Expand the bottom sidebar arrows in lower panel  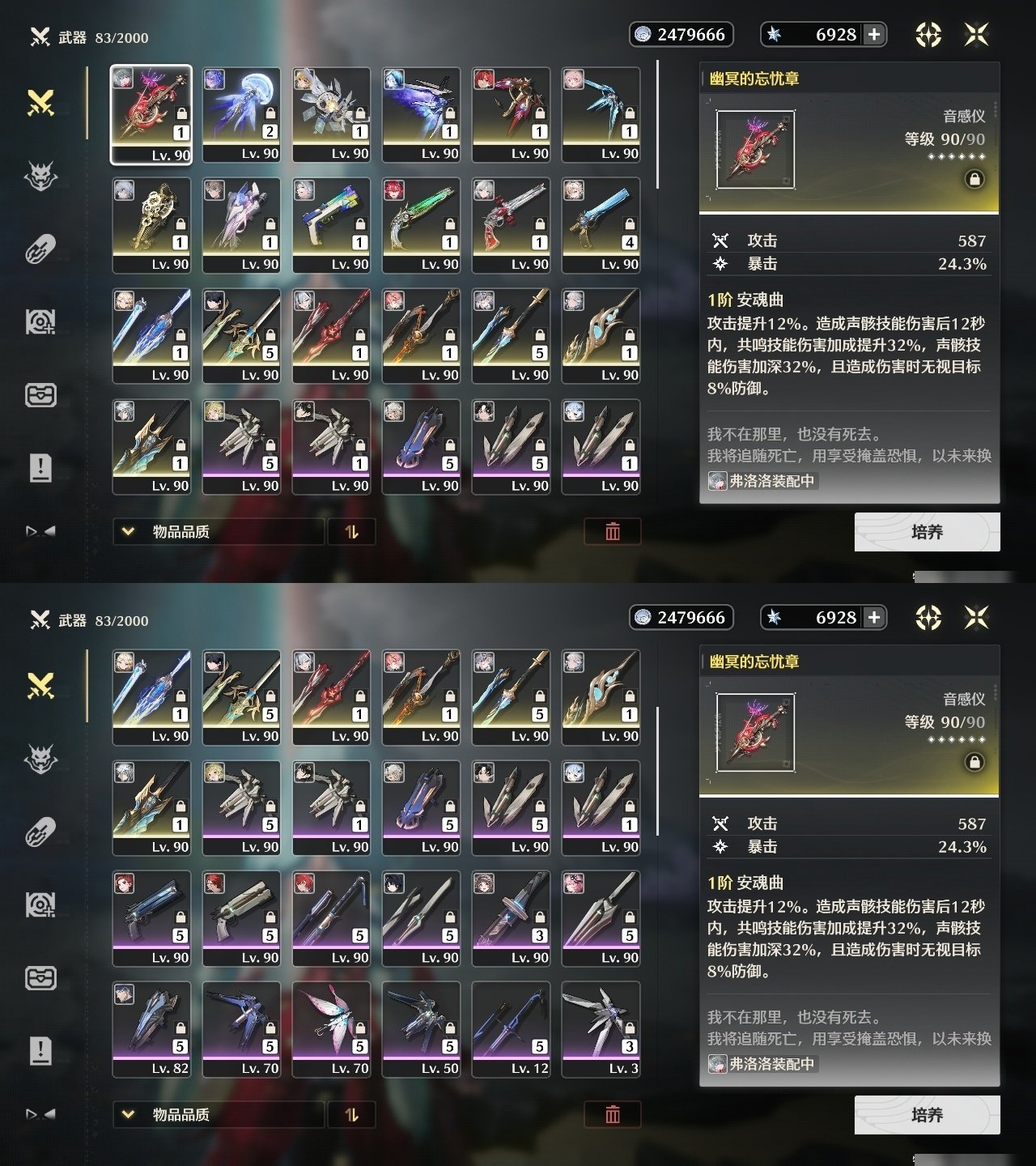click(x=40, y=1114)
